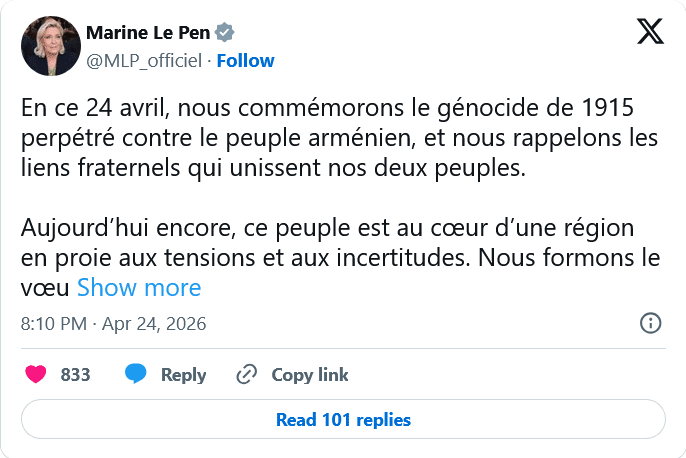The image size is (686, 458).
Task: Click the 8:10 PM timestamp
Action: tap(54, 324)
